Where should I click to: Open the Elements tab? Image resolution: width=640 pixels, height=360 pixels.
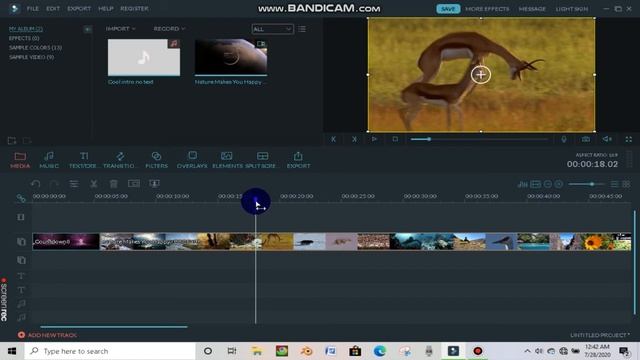[x=227, y=160]
